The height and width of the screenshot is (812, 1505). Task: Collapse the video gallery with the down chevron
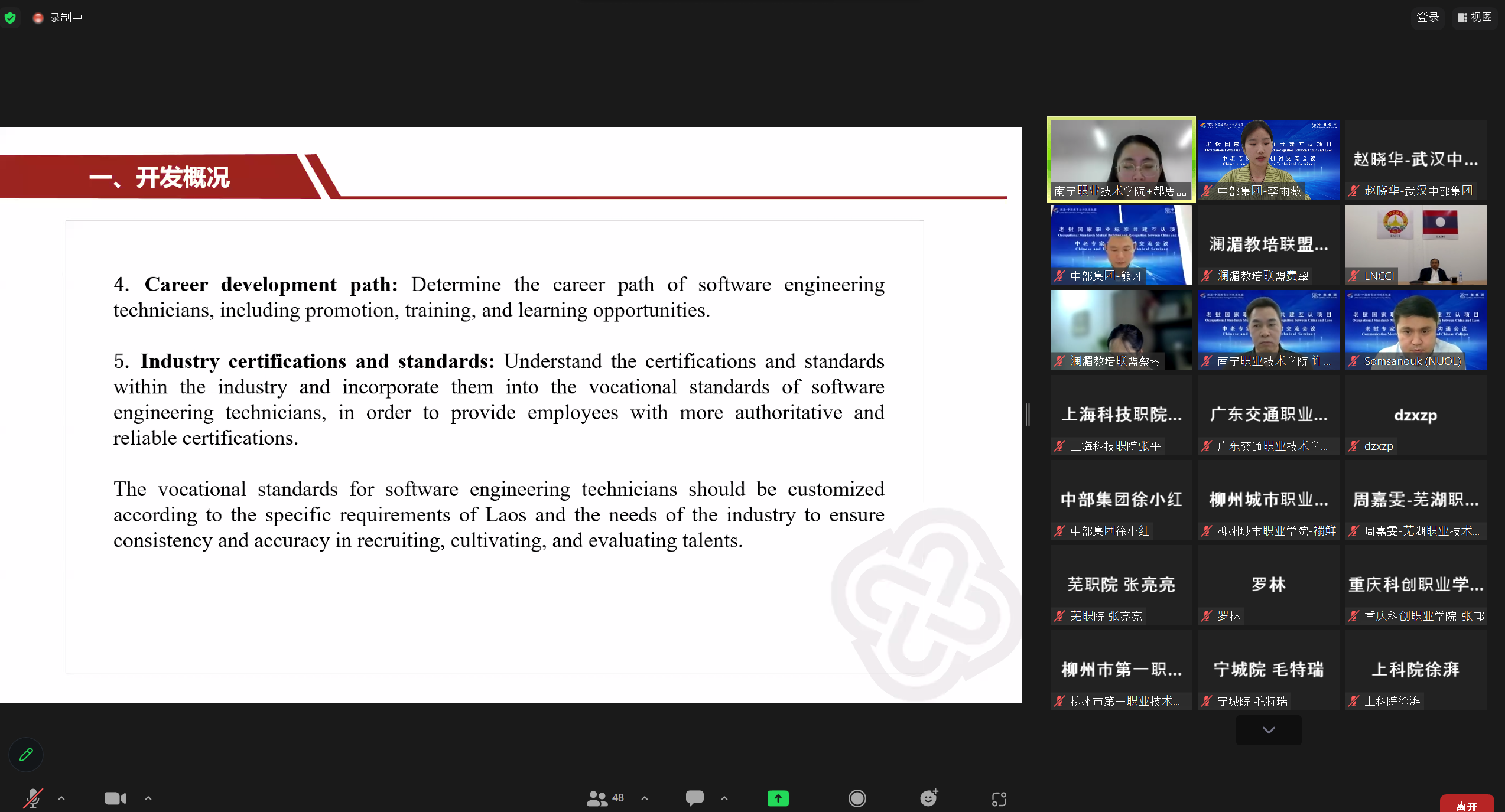(1268, 730)
